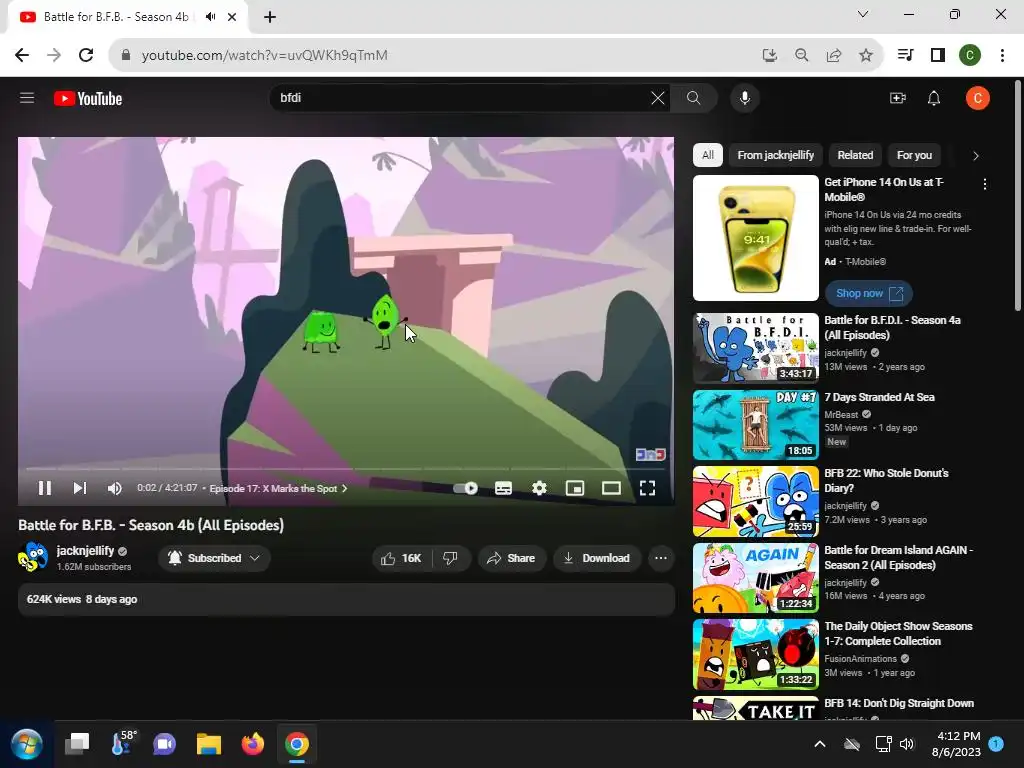The height and width of the screenshot is (768, 1024).
Task: Select the All filter chip
Action: (708, 155)
